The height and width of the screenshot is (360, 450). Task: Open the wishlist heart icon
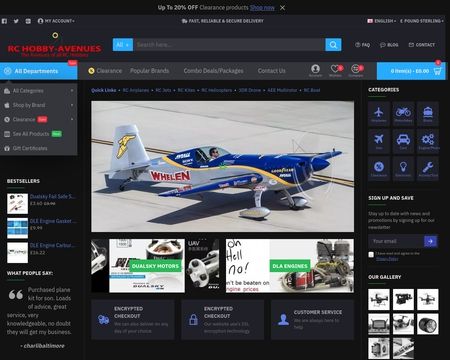point(335,70)
